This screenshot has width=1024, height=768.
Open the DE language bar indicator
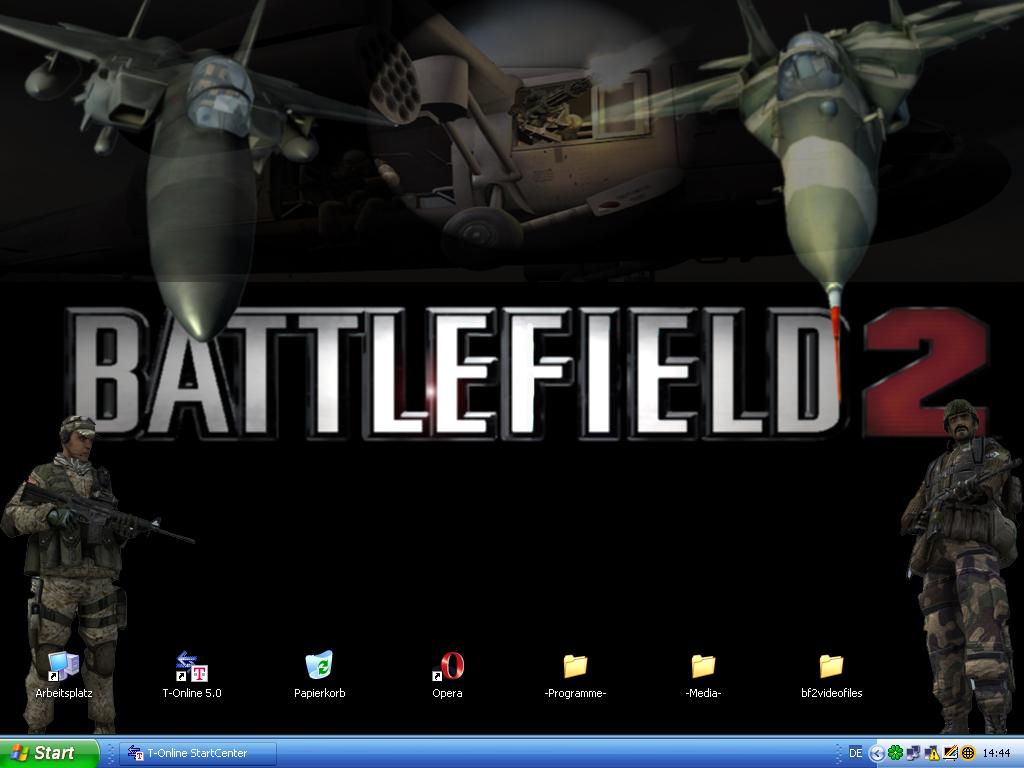tap(856, 753)
